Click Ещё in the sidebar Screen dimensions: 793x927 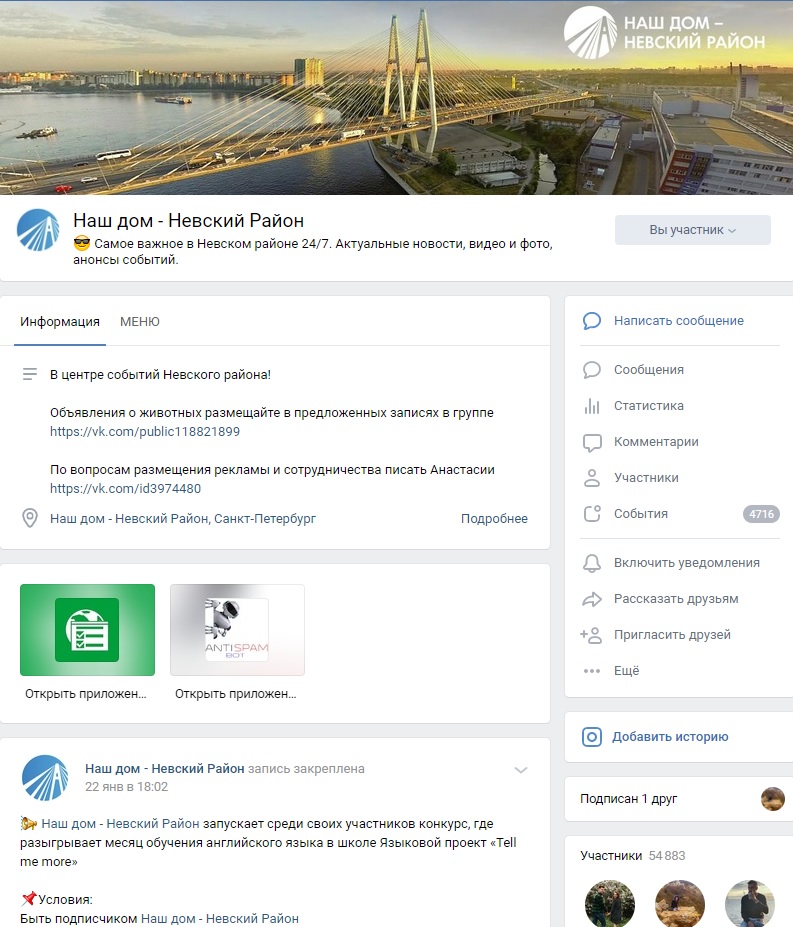pyautogui.click(x=626, y=671)
